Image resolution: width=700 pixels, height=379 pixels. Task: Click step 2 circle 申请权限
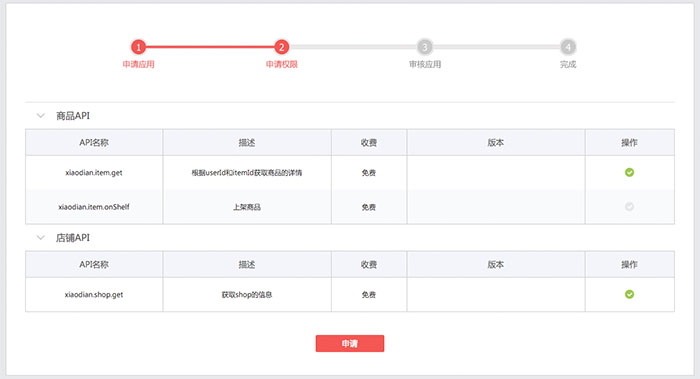281,47
